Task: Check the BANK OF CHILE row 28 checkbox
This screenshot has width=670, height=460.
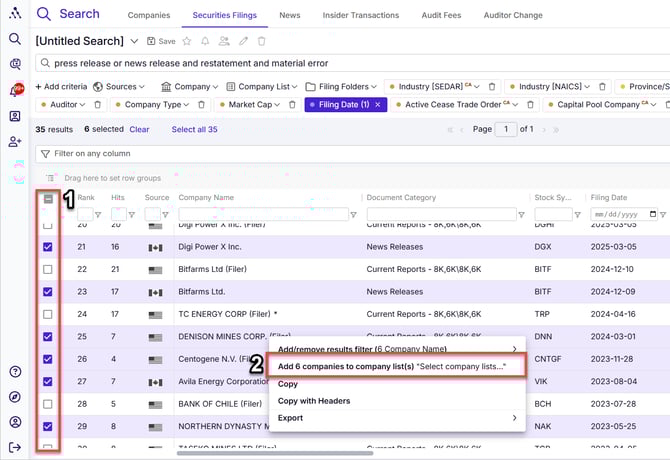Action: tap(48, 404)
